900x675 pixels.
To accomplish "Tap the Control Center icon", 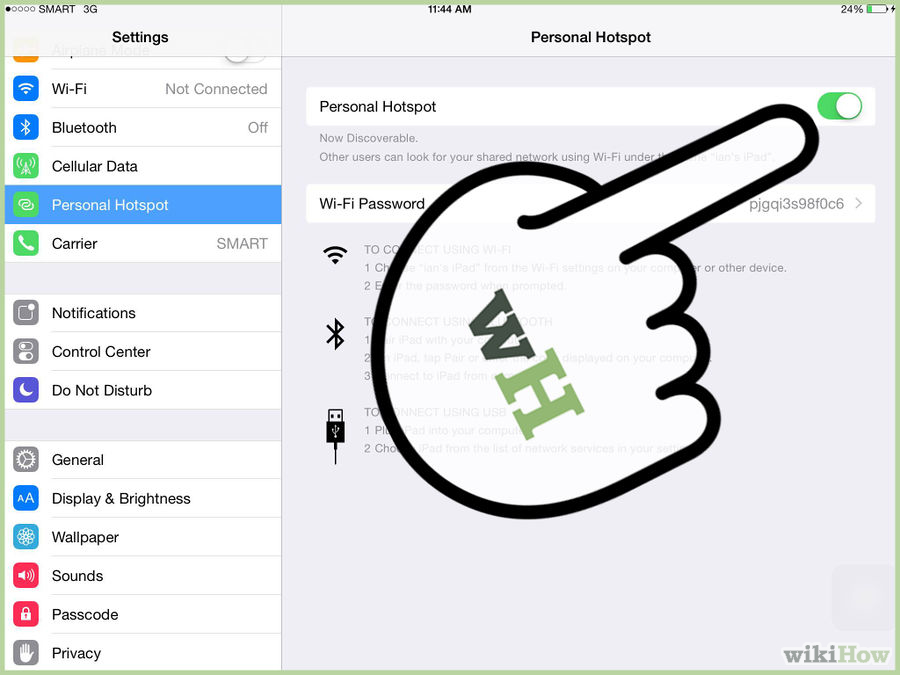I will tap(26, 351).
